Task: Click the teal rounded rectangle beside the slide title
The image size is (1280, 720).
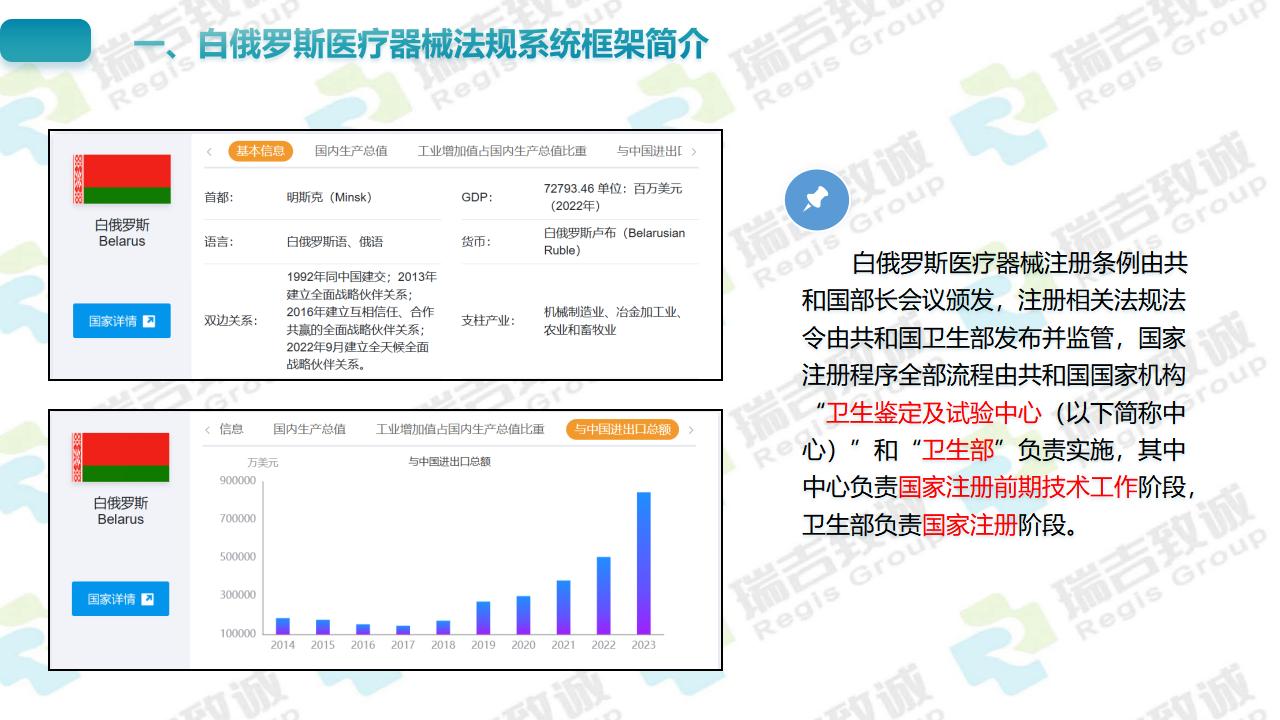Action: (x=46, y=41)
